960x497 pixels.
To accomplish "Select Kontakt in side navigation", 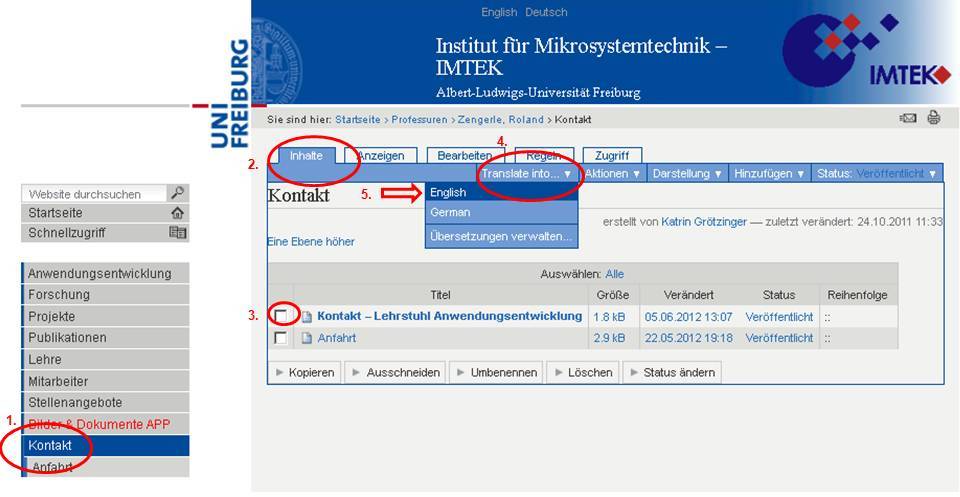I will 105,446.
